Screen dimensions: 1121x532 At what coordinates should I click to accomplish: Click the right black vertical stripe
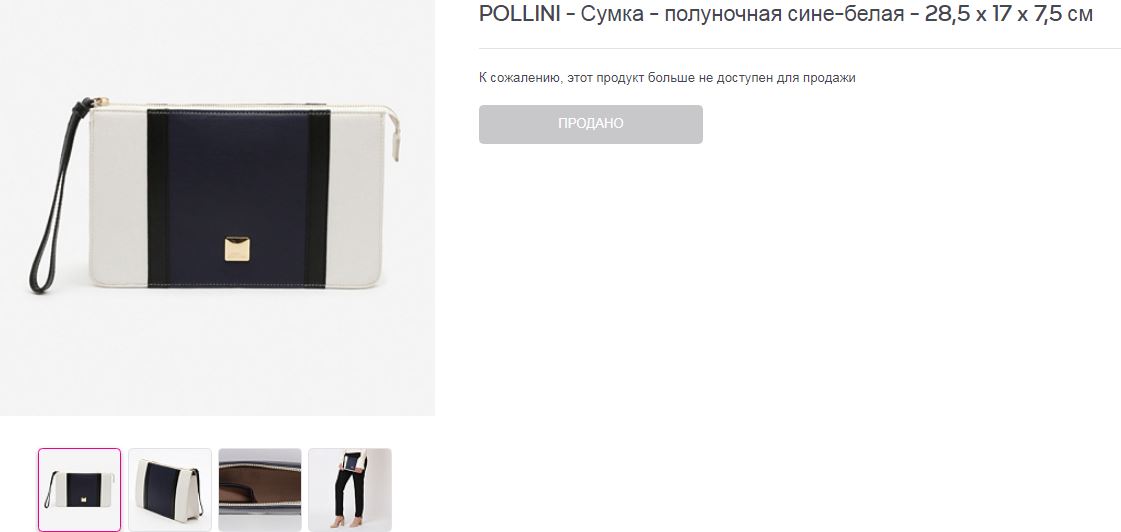(318, 198)
